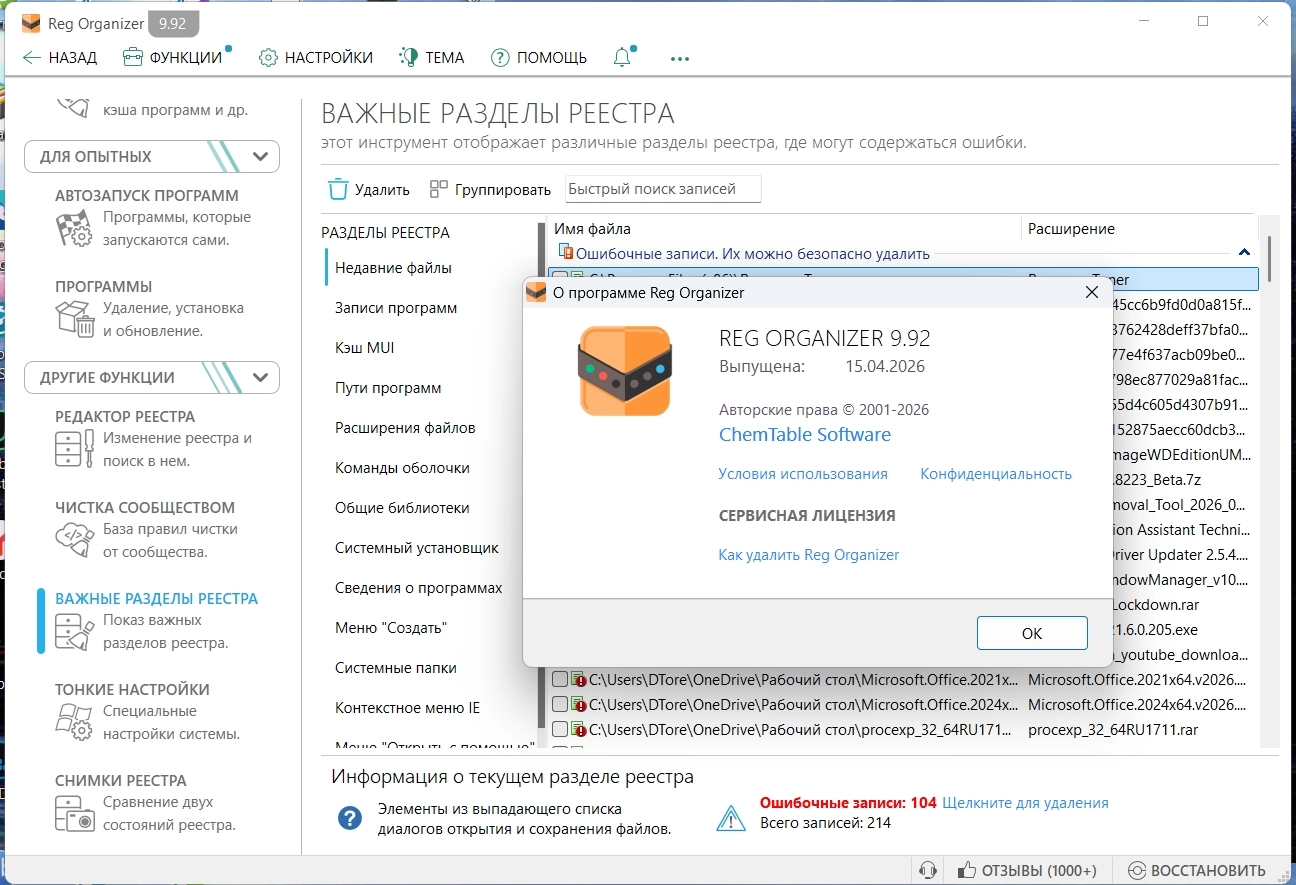Open the three-dots more menu

[x=680, y=58]
